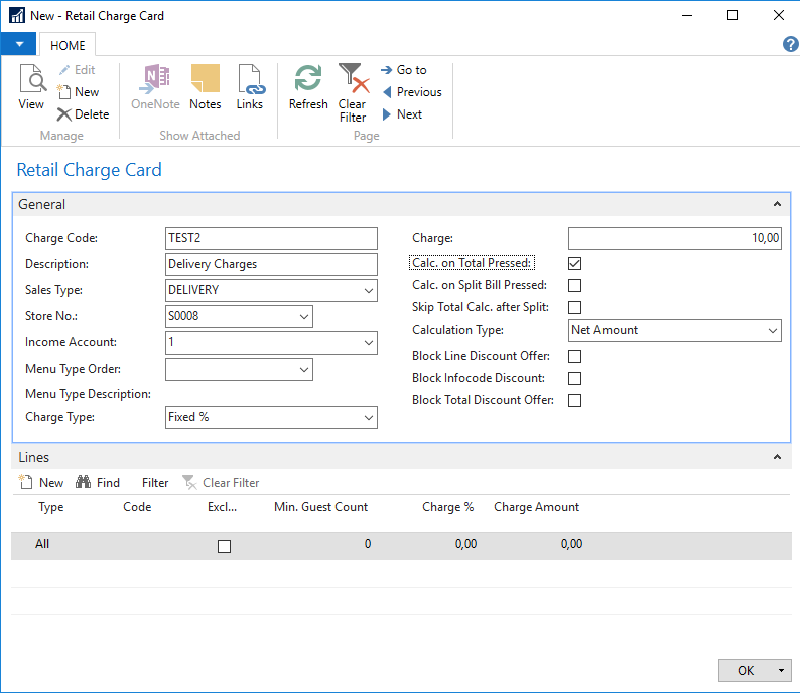Select the HOME ribbon tab

[x=68, y=45]
